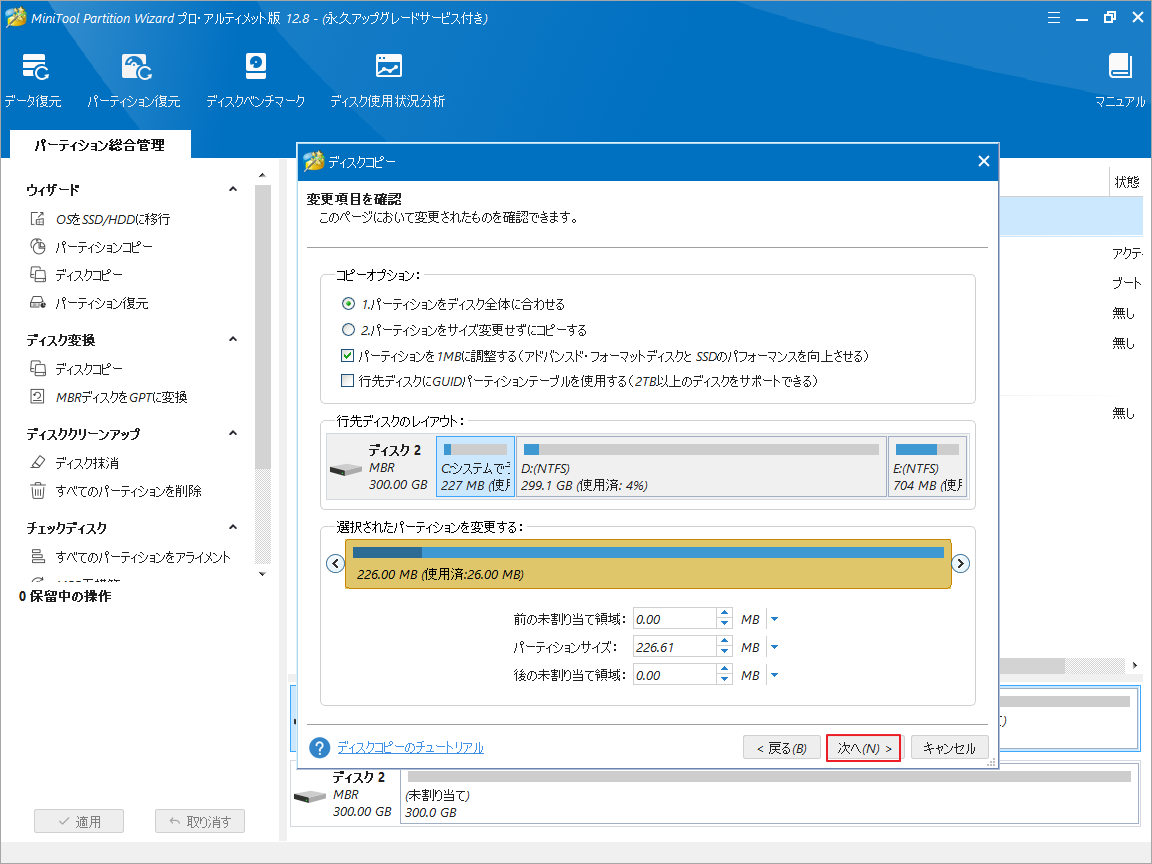Open the マニュアル book icon
This screenshot has height=864, width=1152.
coord(1120,66)
